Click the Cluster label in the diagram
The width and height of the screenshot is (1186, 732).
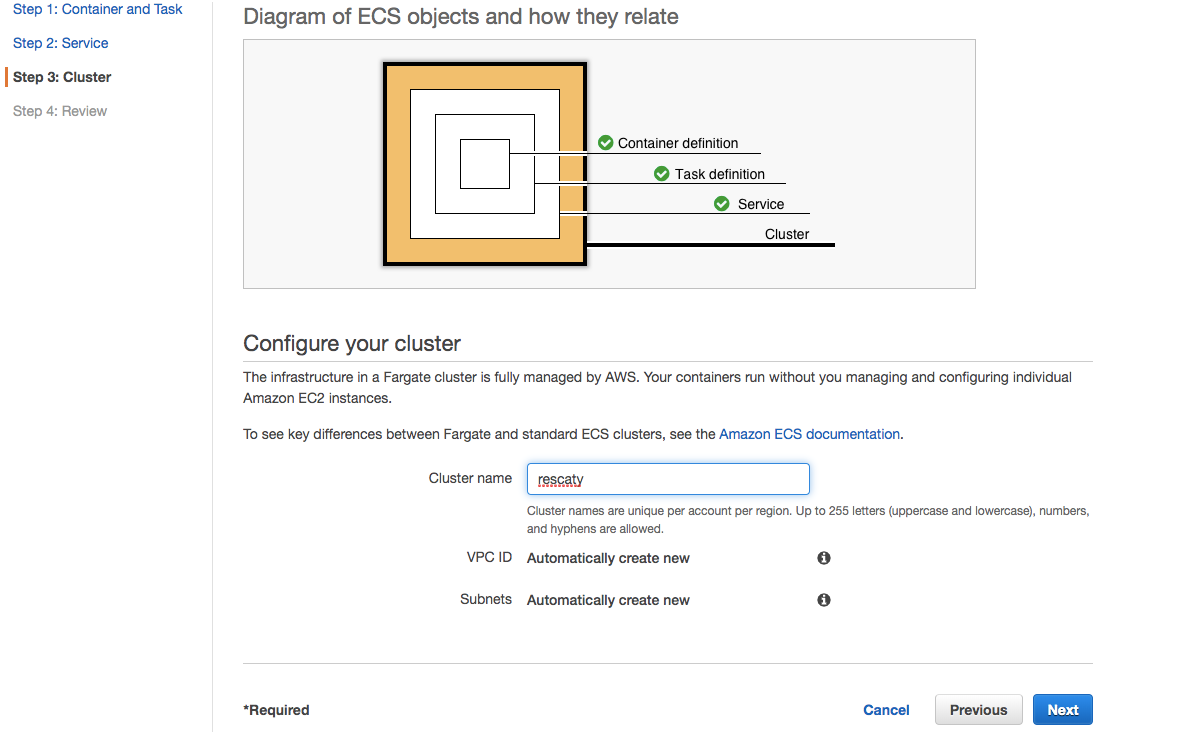tap(787, 233)
